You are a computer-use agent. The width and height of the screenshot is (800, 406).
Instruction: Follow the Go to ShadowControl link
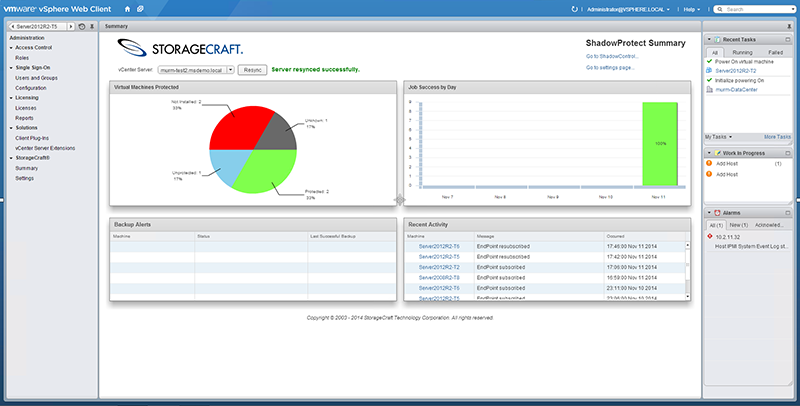coord(612,56)
